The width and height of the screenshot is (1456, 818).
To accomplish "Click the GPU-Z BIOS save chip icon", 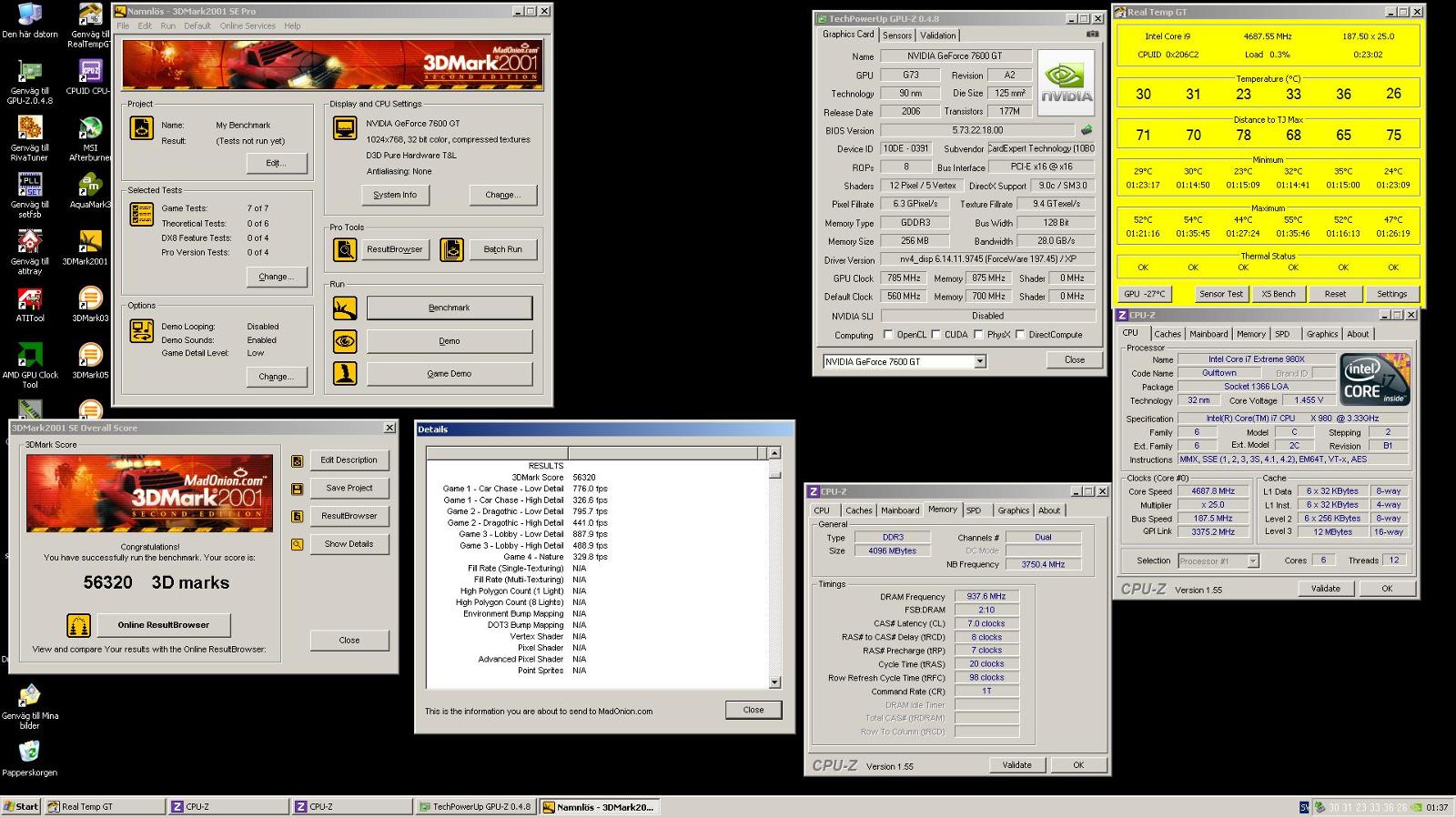I will click(1086, 130).
